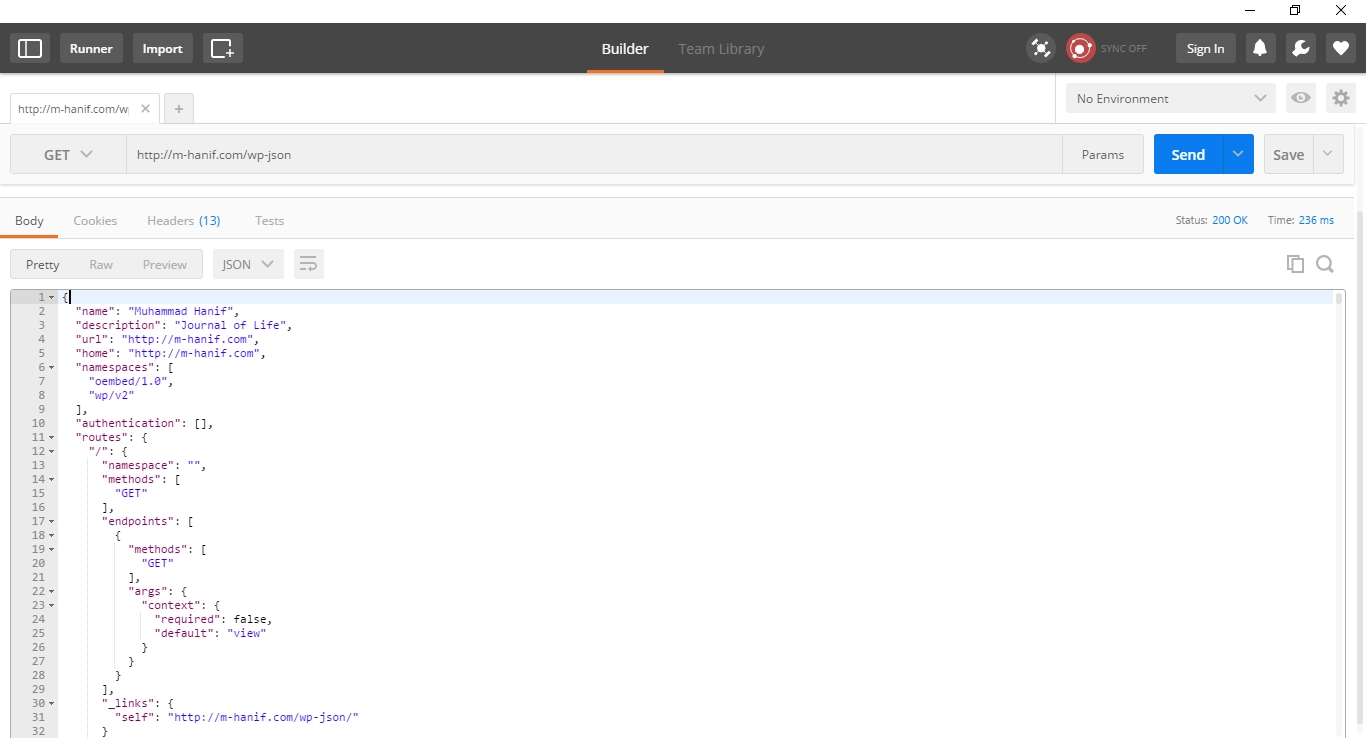1366x738 pixels.
Task: Click the Sign In button
Action: [x=1205, y=48]
